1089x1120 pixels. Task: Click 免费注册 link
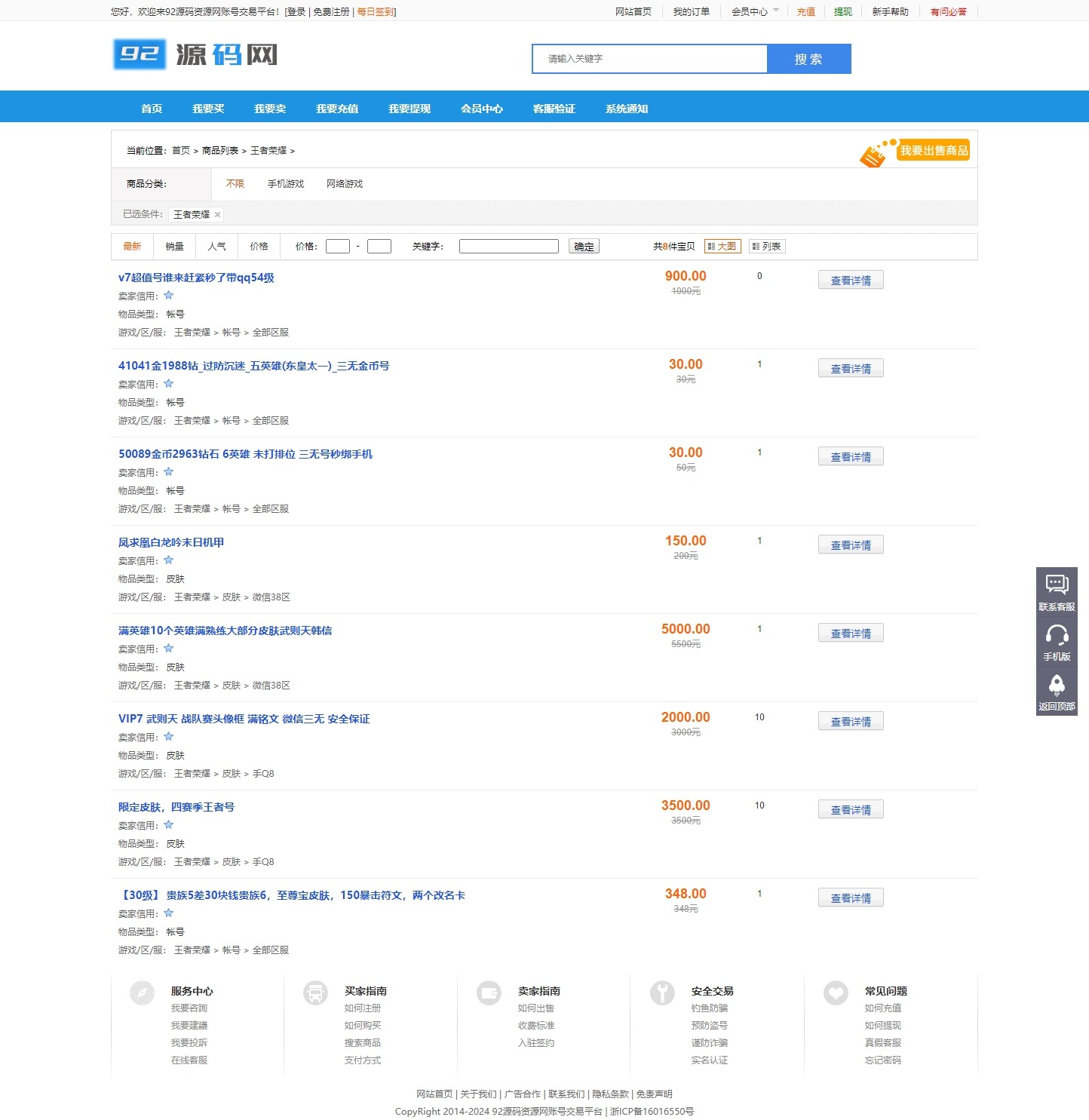click(x=331, y=12)
